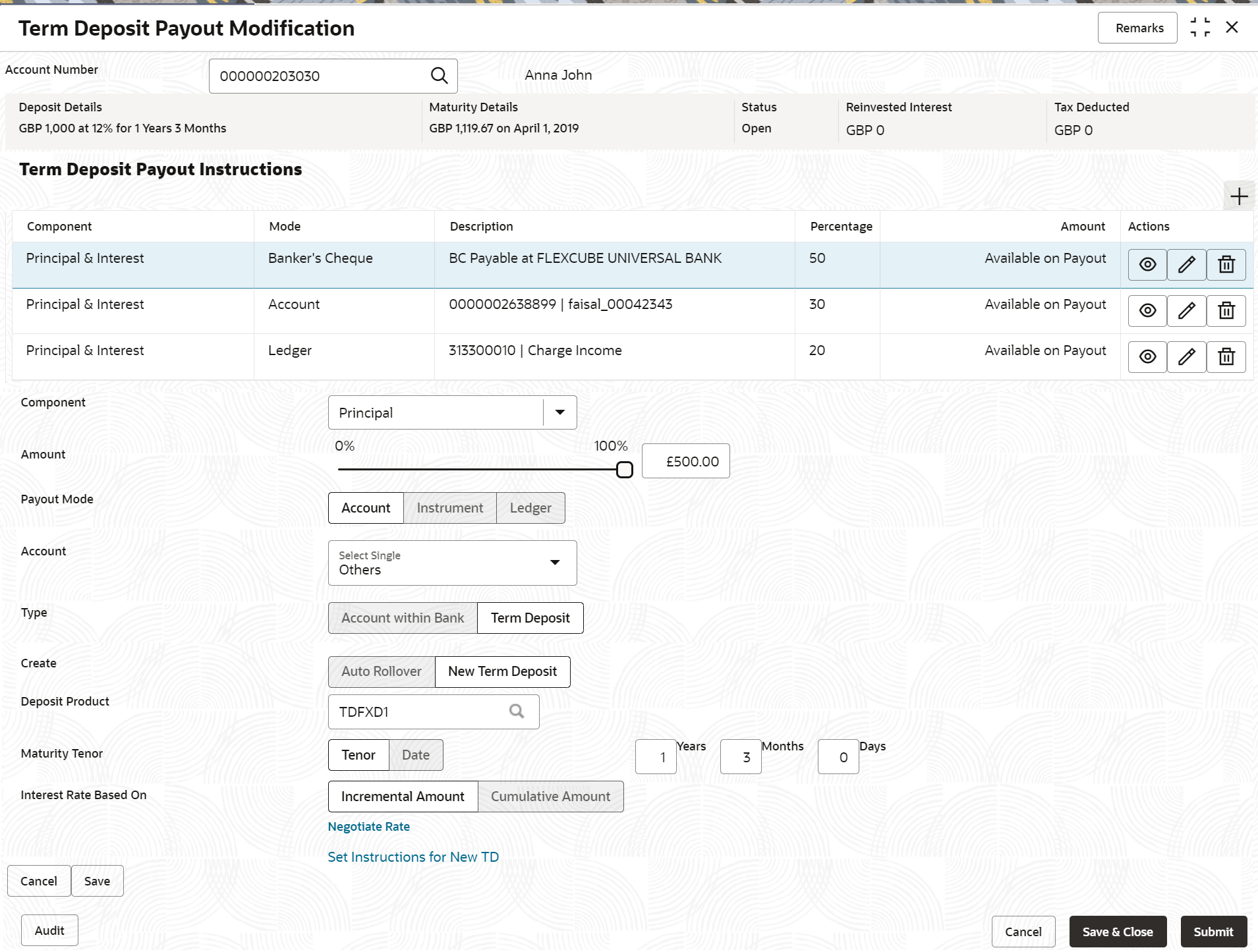This screenshot has height=952, width=1258.
Task: Delete the Banker's Cheque payout row
Action: 1226,265
